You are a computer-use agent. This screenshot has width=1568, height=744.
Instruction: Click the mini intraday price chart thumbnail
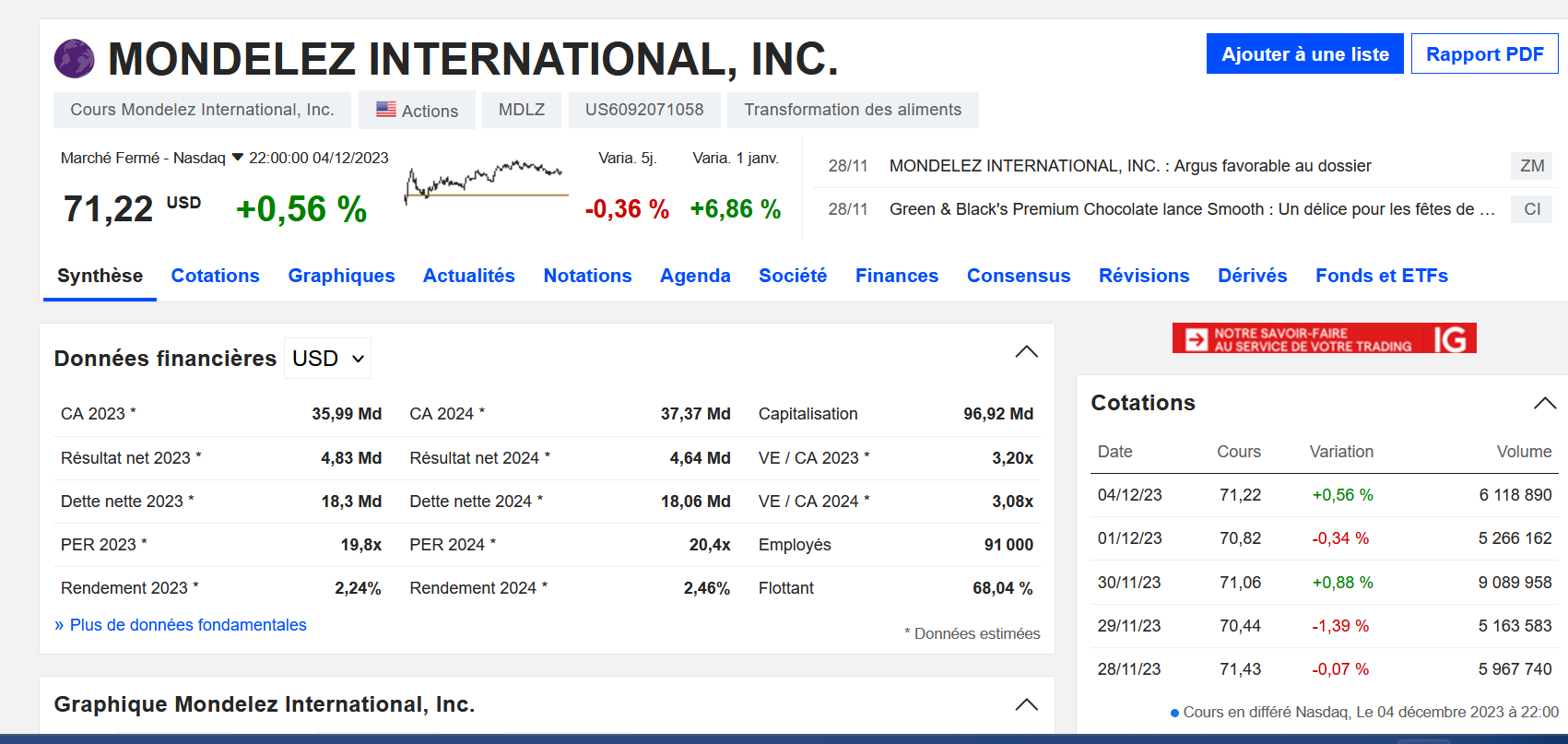(486, 181)
